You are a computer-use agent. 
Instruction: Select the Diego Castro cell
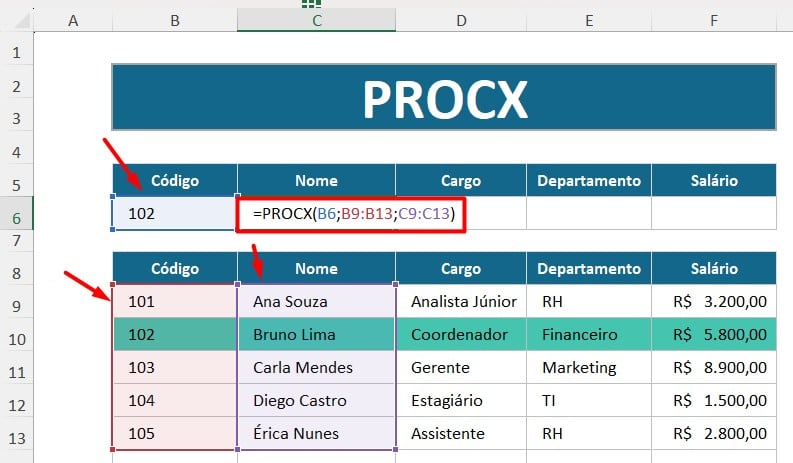(x=317, y=400)
